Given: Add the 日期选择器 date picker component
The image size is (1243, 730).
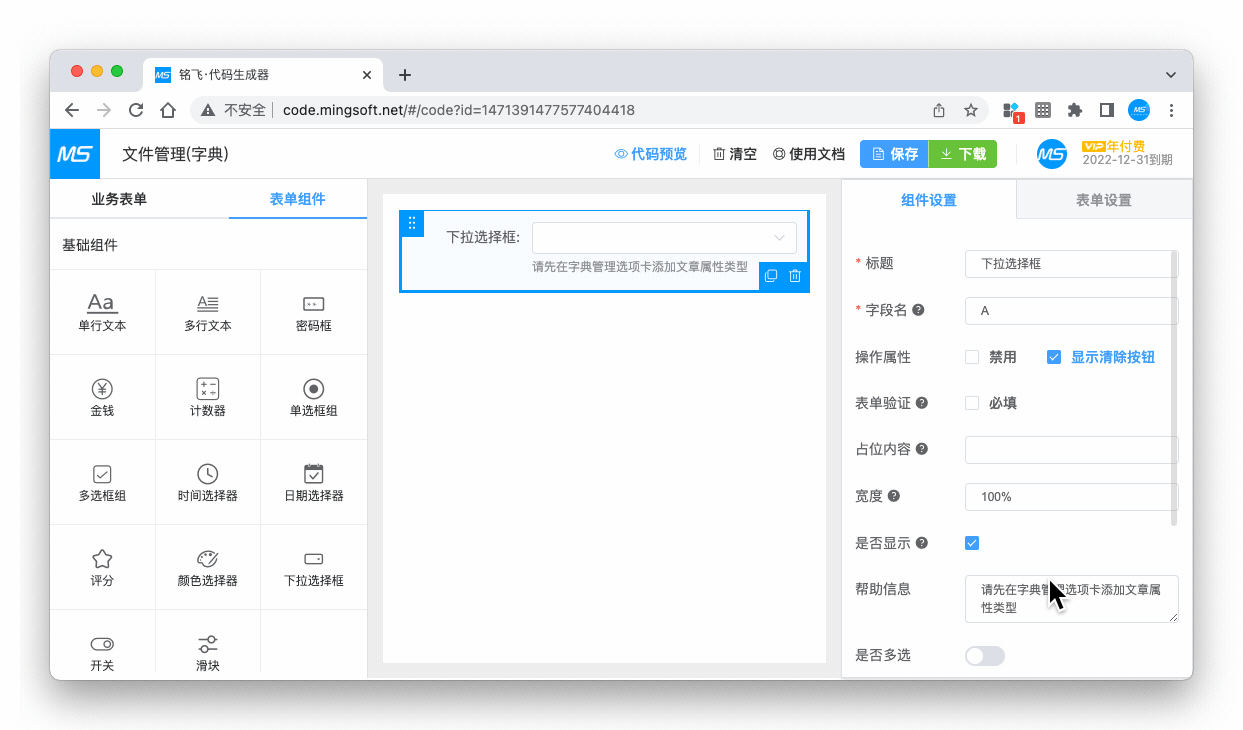Looking at the screenshot, I should [313, 474].
